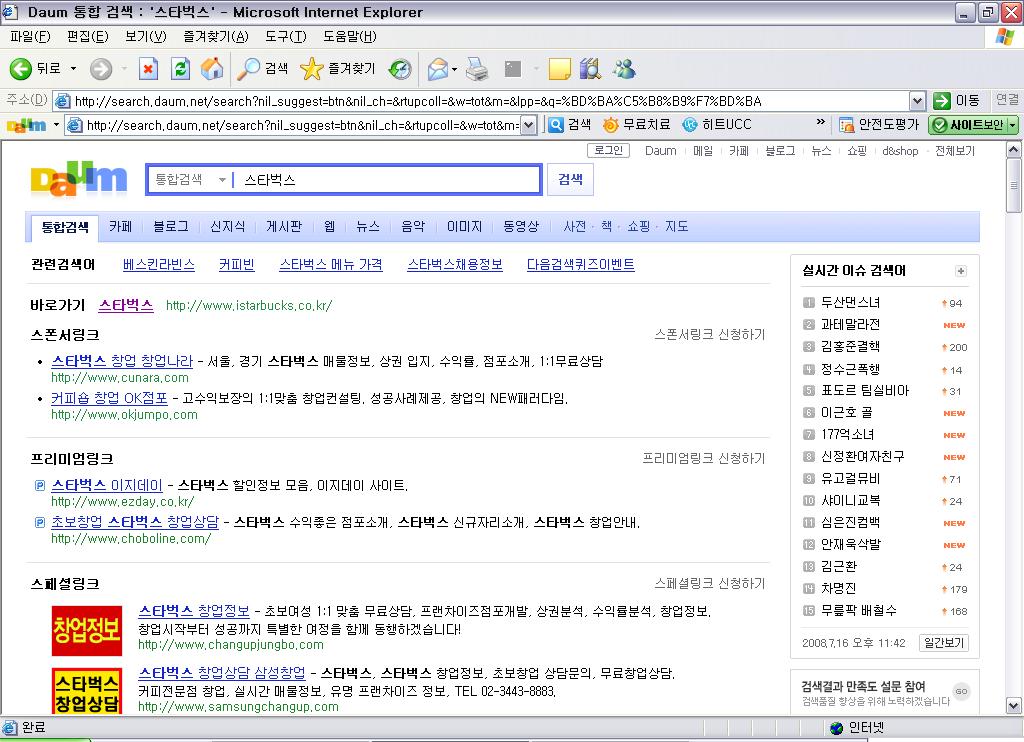
Task: Open the 스타벅스 이지데이 premium link
Action: tap(106, 485)
